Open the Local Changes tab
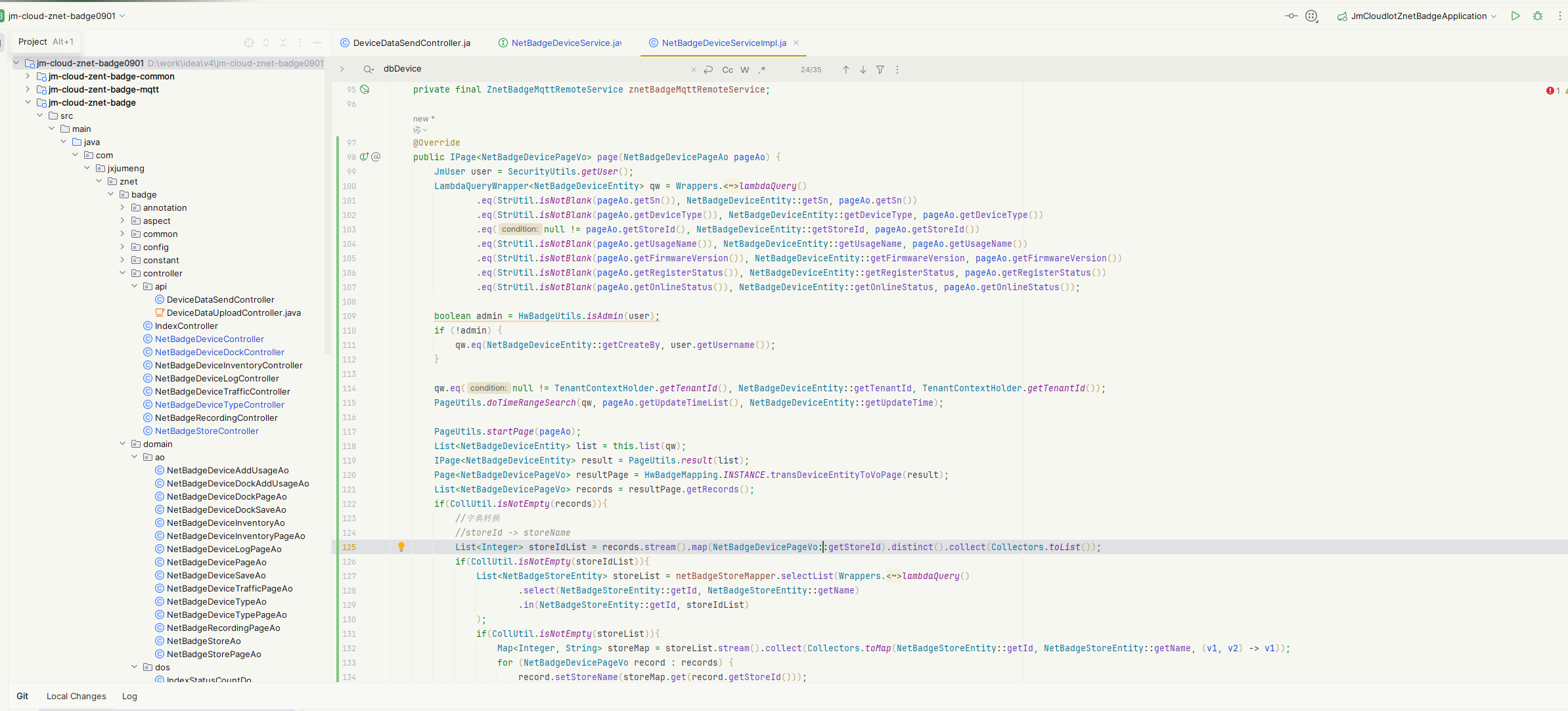This screenshot has height=711, width=1568. coord(76,696)
